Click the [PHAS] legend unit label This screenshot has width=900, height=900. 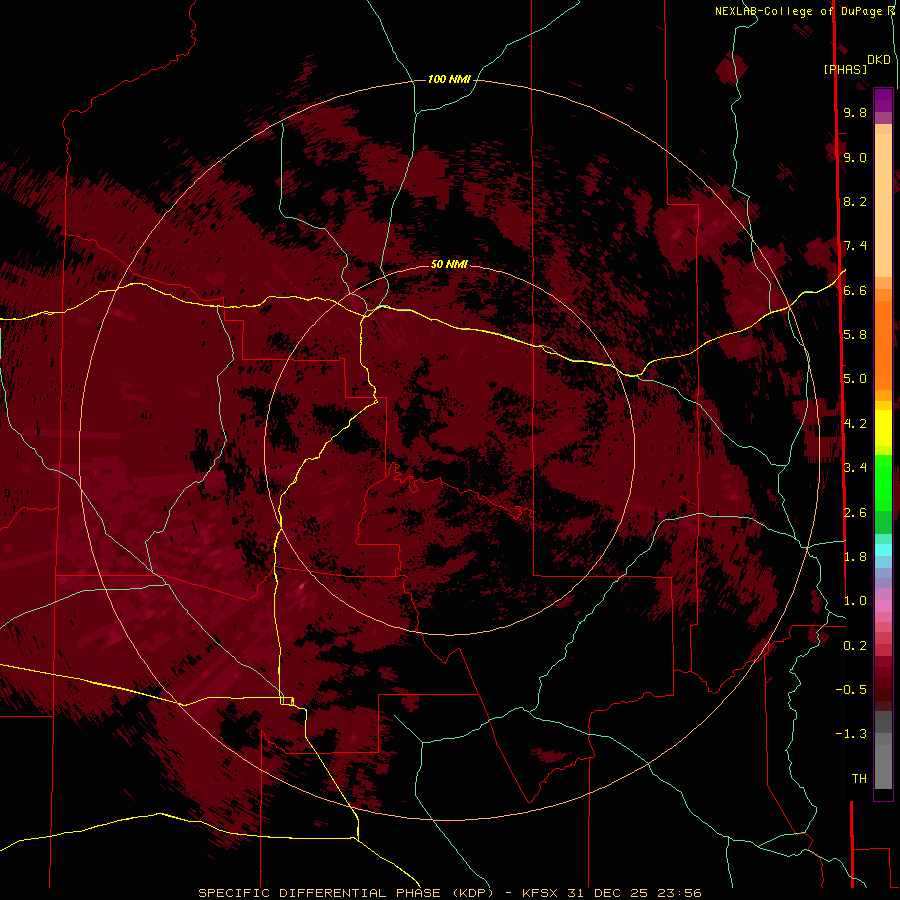845,70
